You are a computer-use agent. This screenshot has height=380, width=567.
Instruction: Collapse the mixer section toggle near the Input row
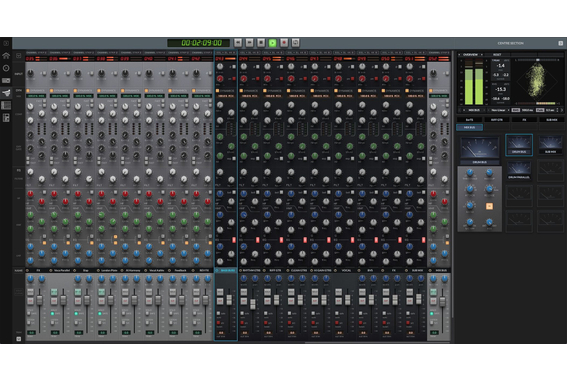coord(18,55)
